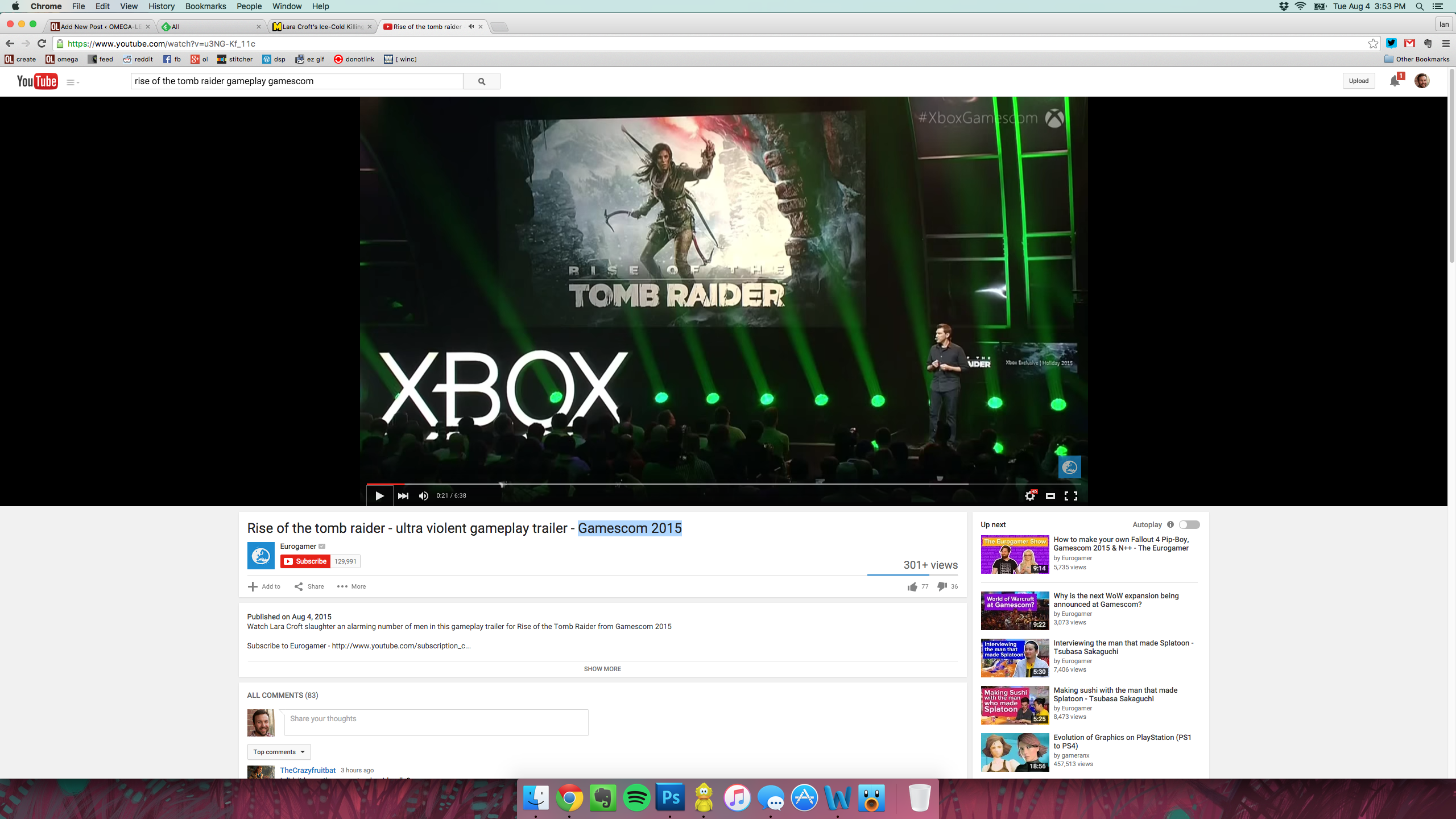This screenshot has height=819, width=1456.
Task: Go back in Chrome
Action: [x=10, y=44]
